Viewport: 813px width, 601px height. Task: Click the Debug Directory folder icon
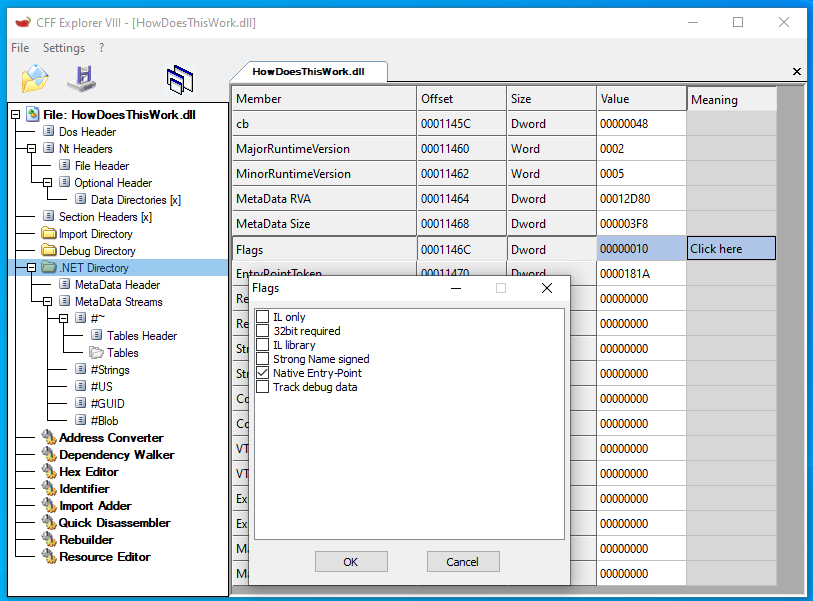(49, 250)
